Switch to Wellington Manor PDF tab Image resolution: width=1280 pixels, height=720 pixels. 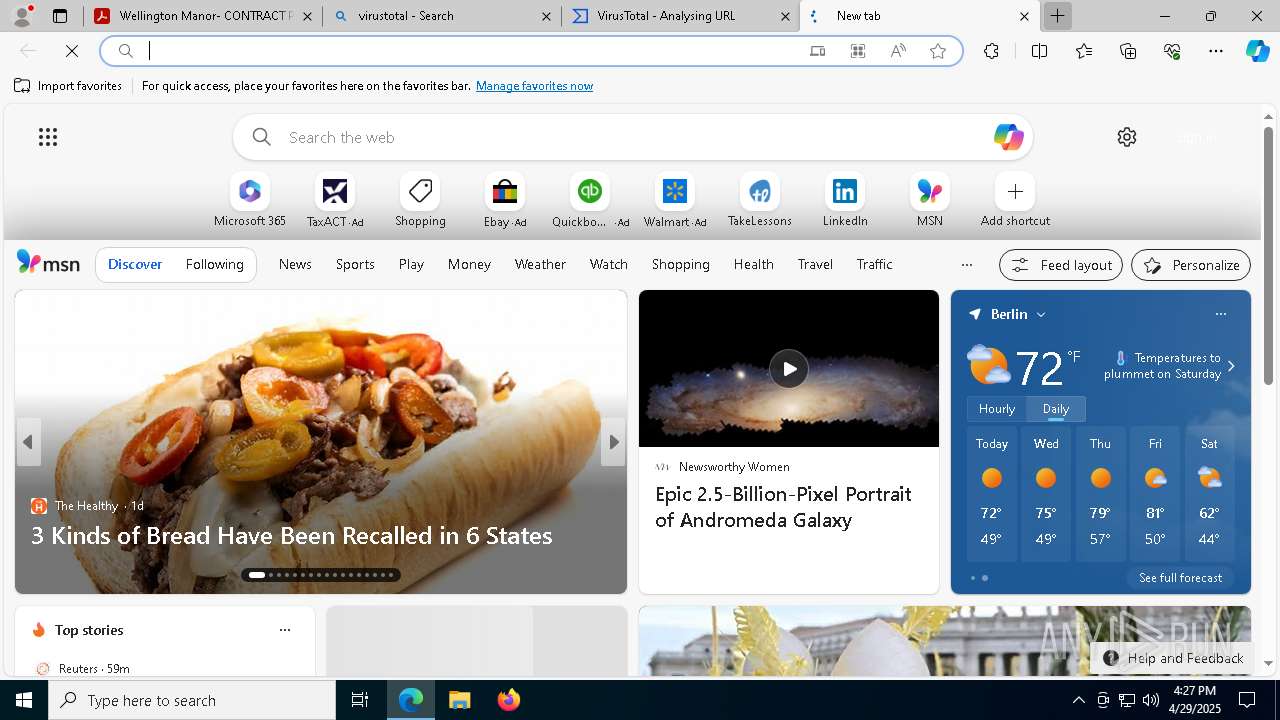(204, 16)
